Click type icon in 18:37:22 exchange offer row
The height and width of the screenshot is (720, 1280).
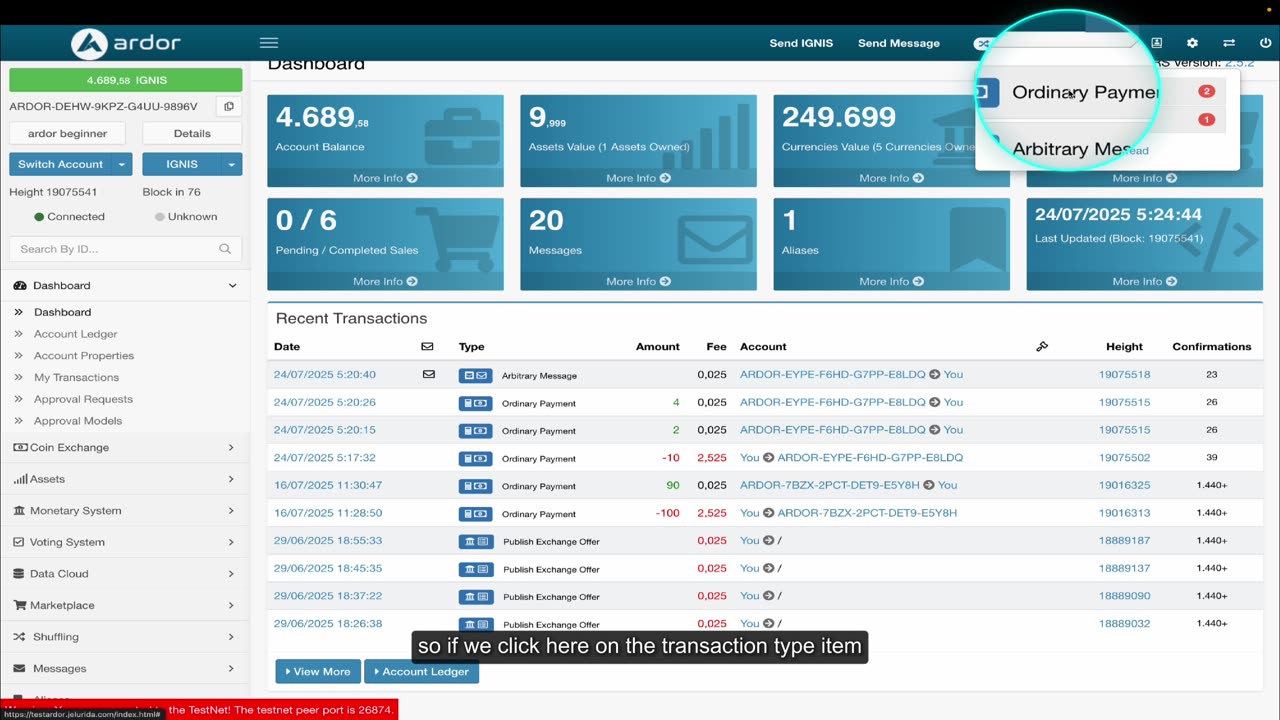475,596
